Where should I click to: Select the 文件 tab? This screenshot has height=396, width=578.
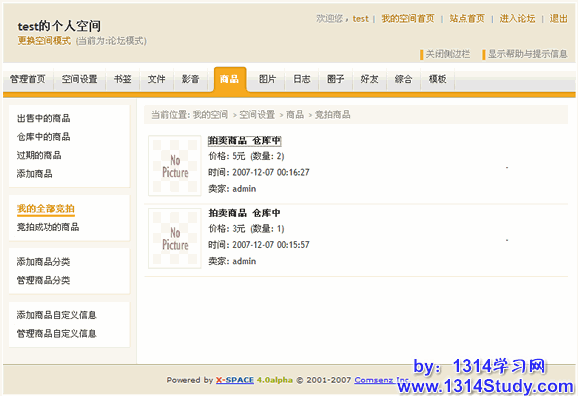[157, 79]
